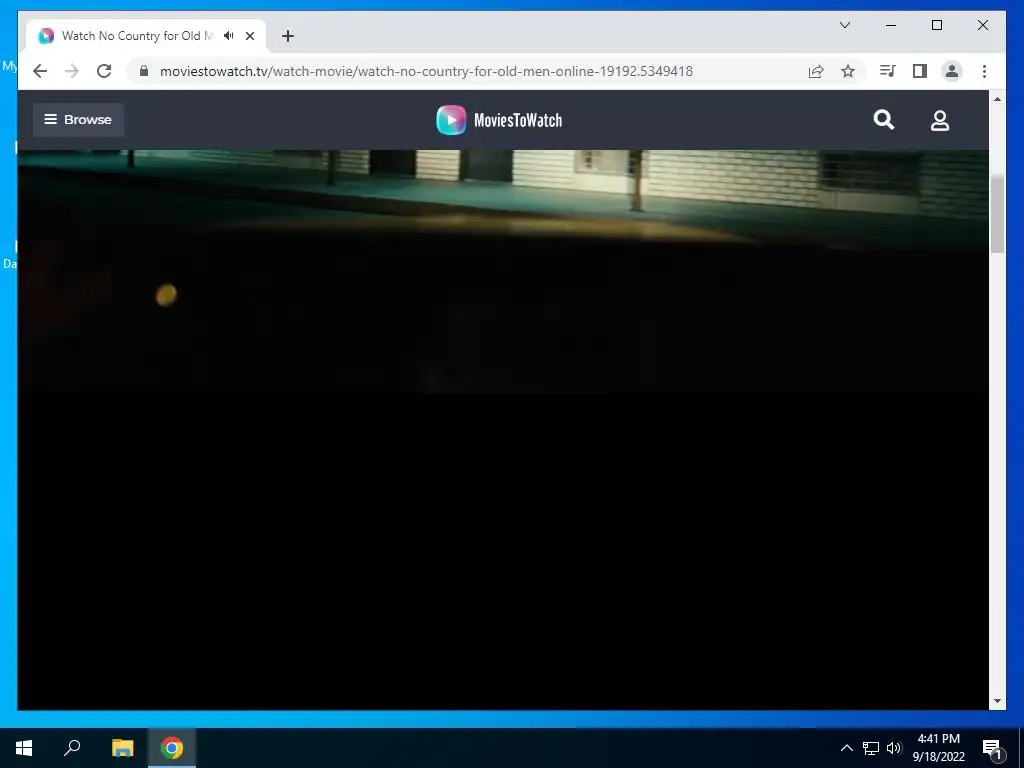1024x768 pixels.
Task: Open File Explorer from taskbar
Action: (x=122, y=748)
